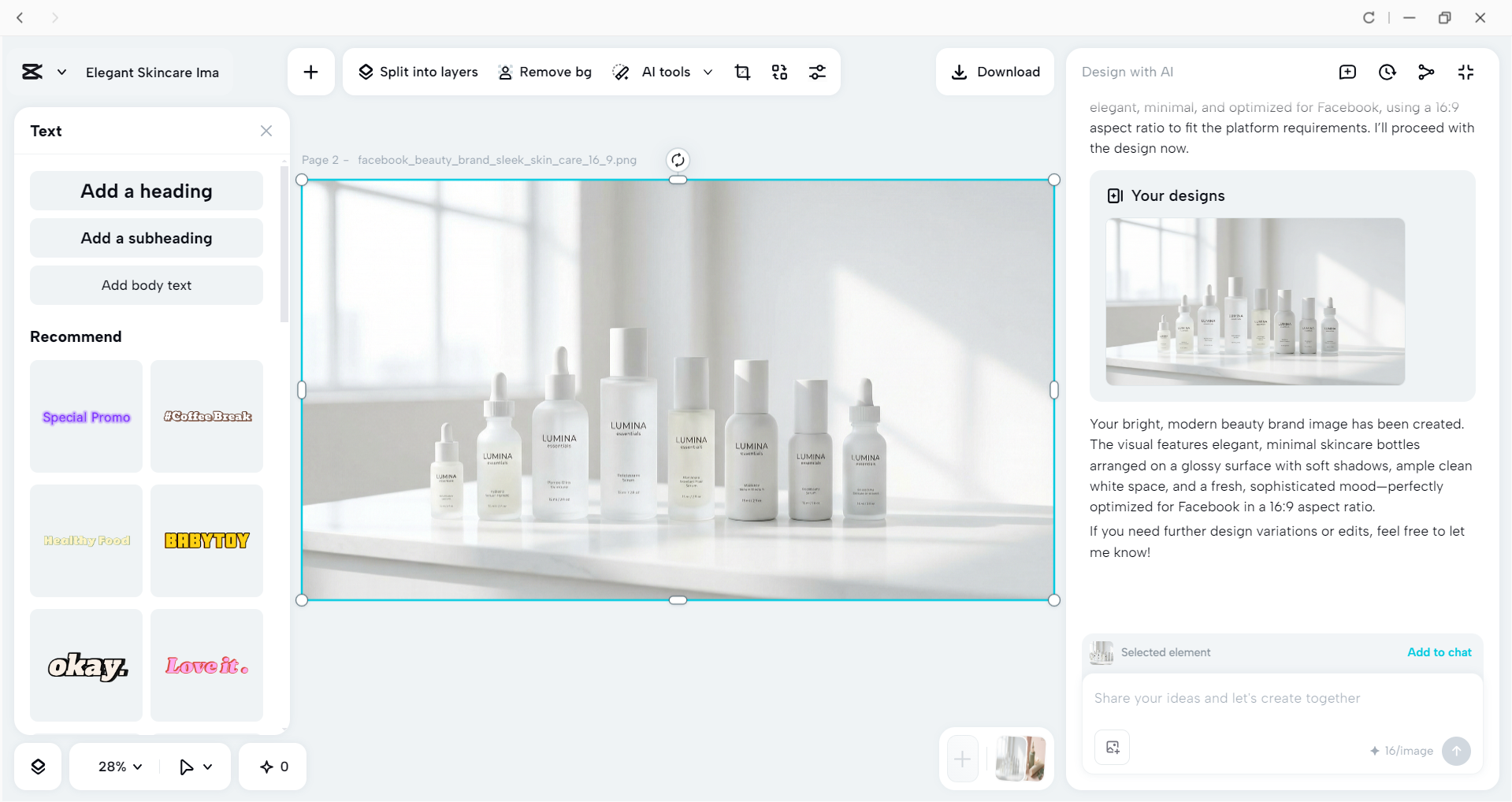Open the generated design thumbnail in chat
Viewport: 1512px width, 802px height.
(x=1255, y=302)
